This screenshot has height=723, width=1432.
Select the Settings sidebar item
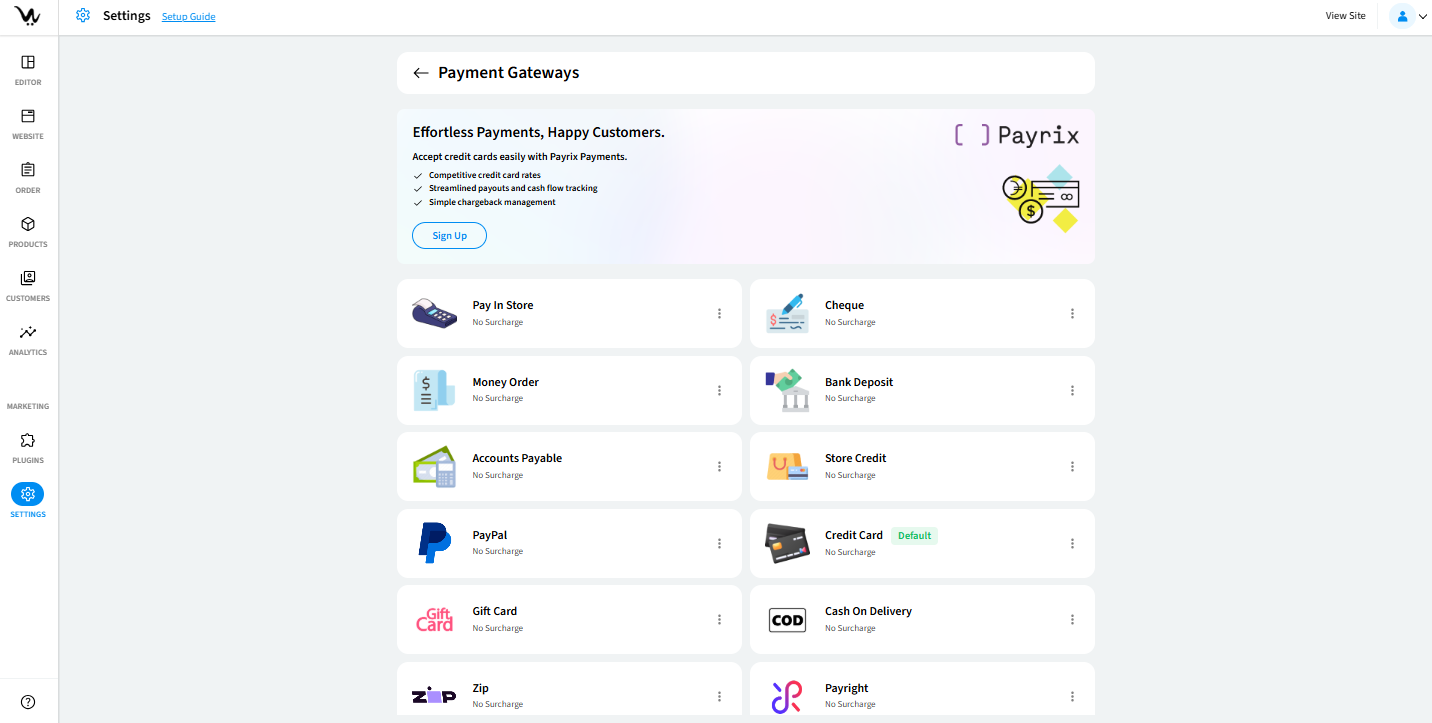[28, 495]
